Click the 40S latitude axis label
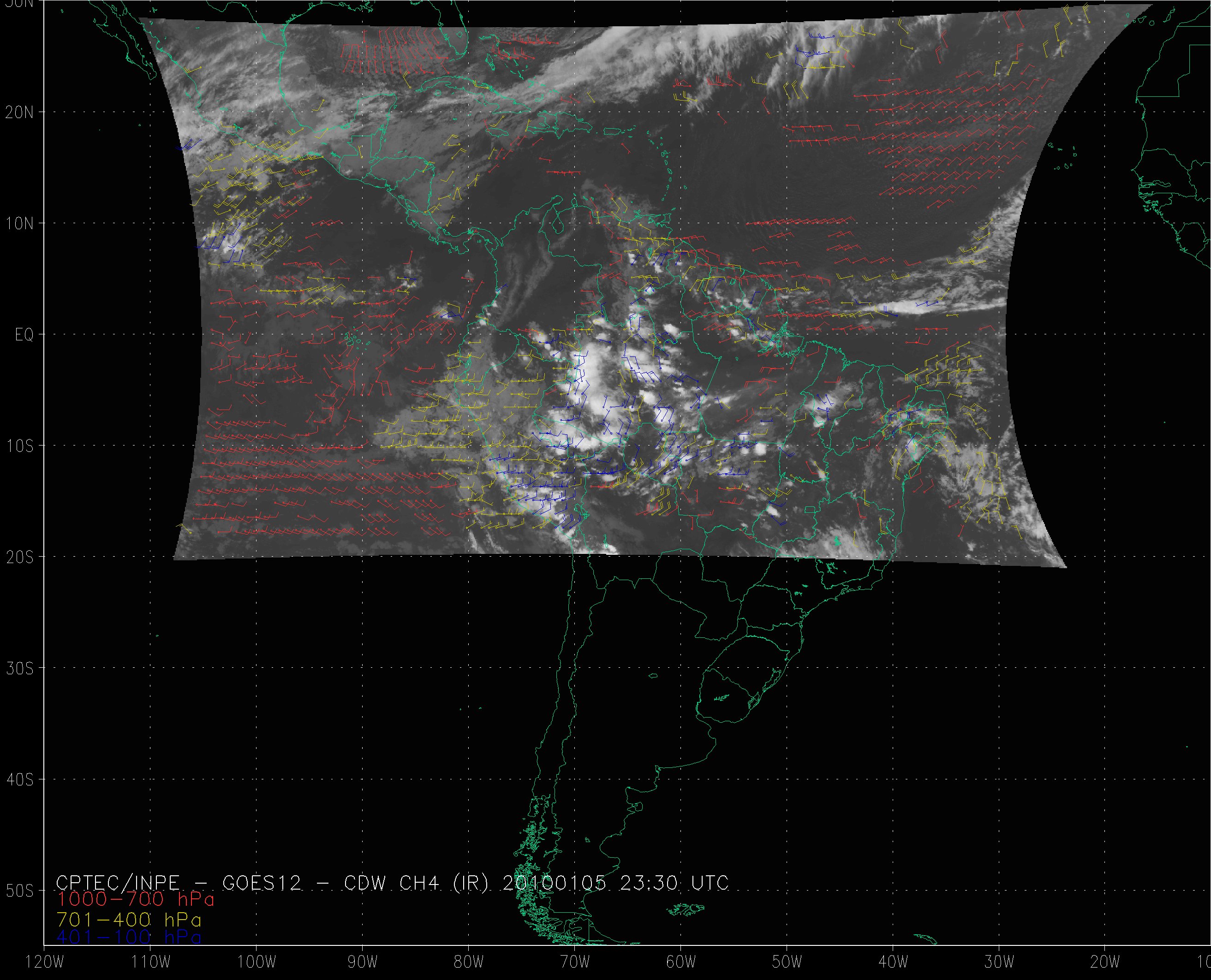 (19, 779)
